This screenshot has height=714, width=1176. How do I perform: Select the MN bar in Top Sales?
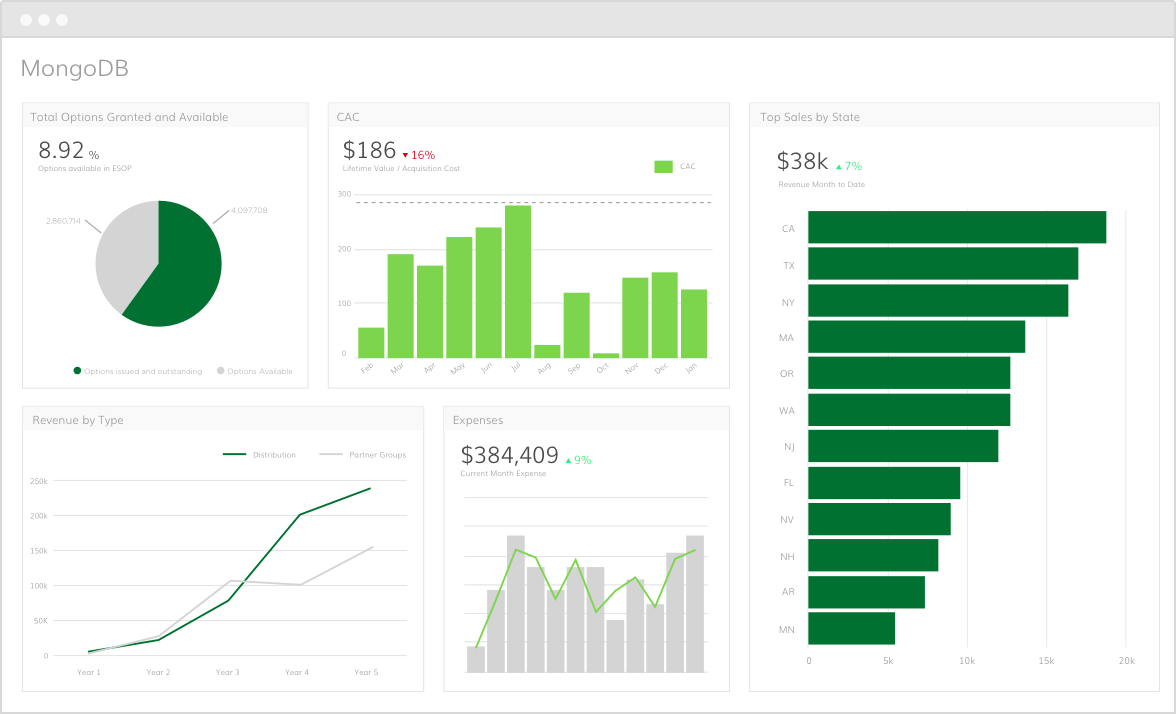pyautogui.click(x=851, y=629)
